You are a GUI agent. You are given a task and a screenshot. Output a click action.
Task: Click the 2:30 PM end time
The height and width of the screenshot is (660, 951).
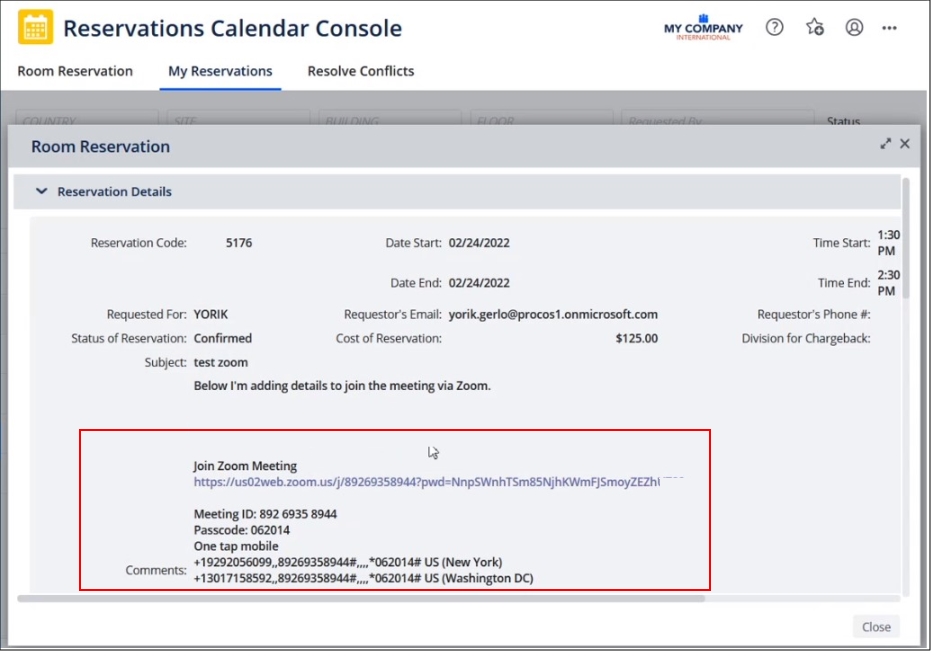point(889,283)
